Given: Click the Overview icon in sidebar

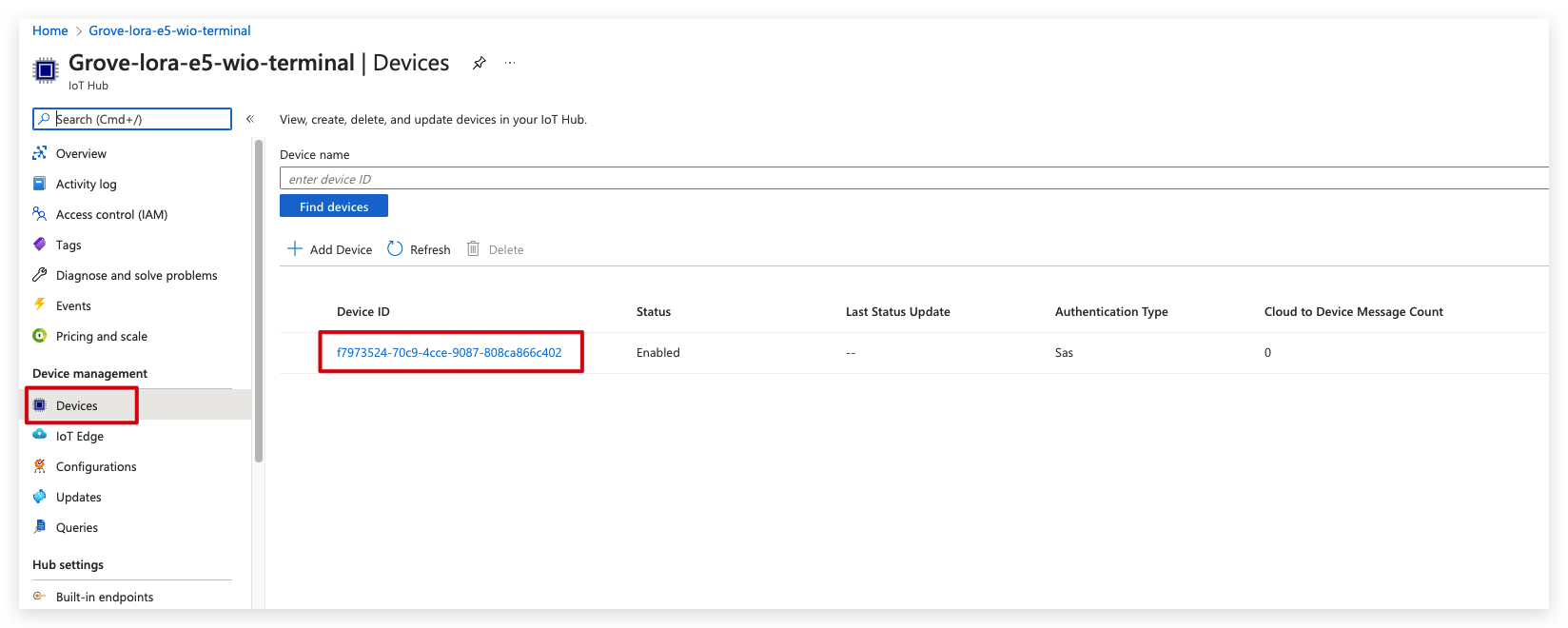Looking at the screenshot, I should coord(39,153).
